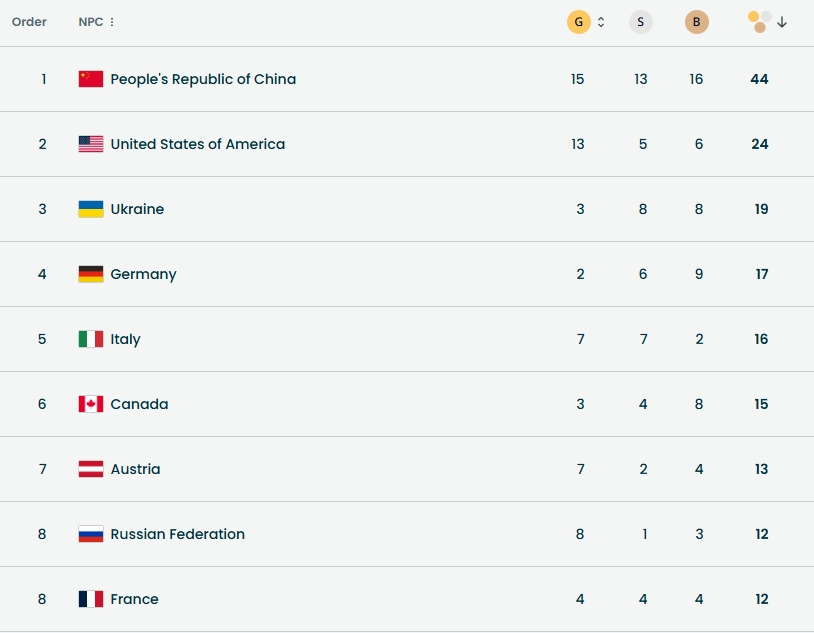Click the sort chevron beside the G header

[x=600, y=21]
